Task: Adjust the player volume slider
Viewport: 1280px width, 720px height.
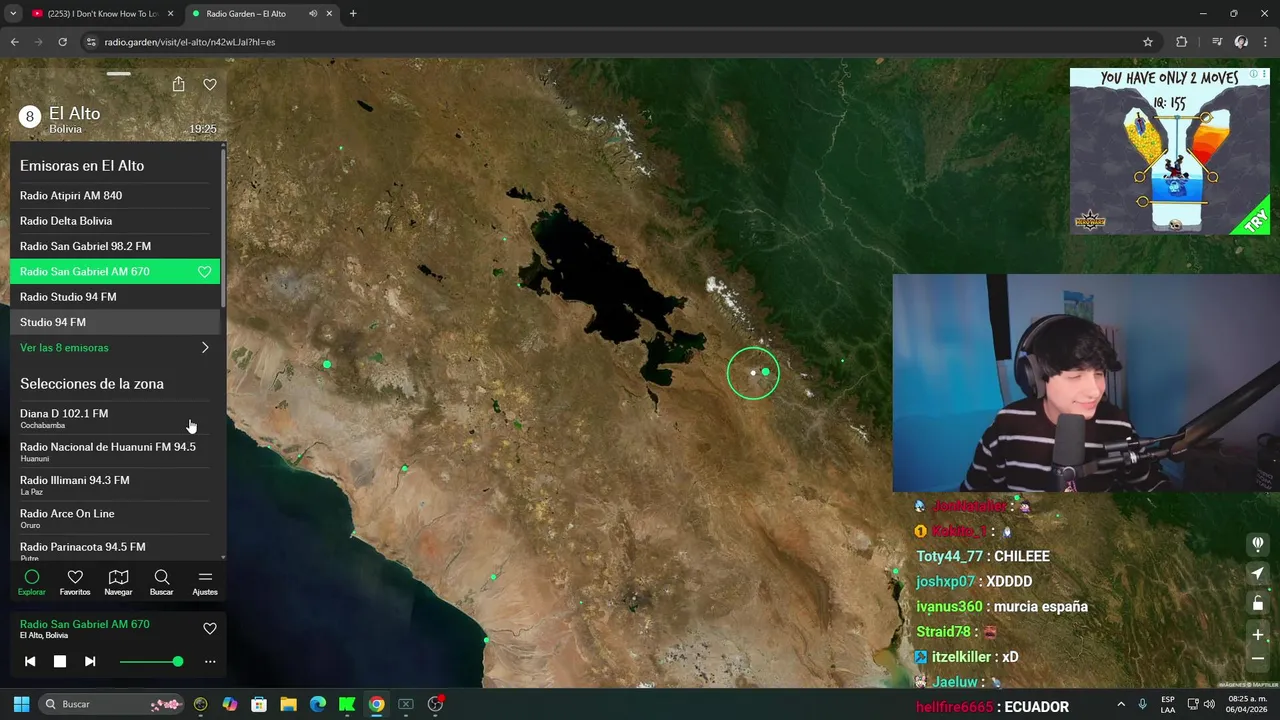Action: 151,661
